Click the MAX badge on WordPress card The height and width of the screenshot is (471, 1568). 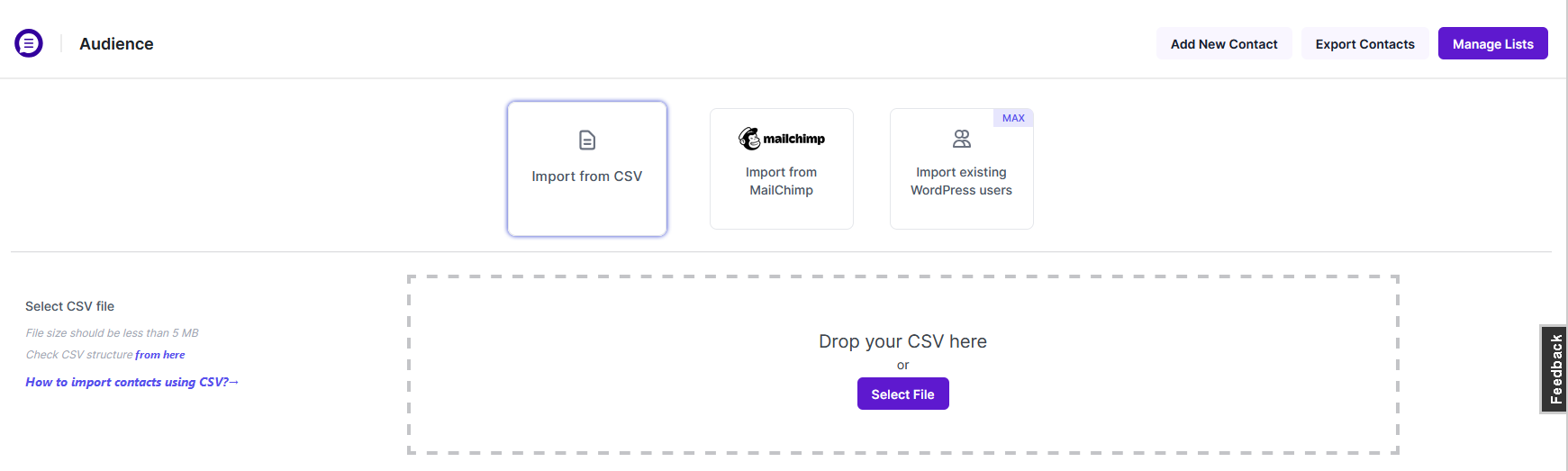pyautogui.click(x=1013, y=118)
